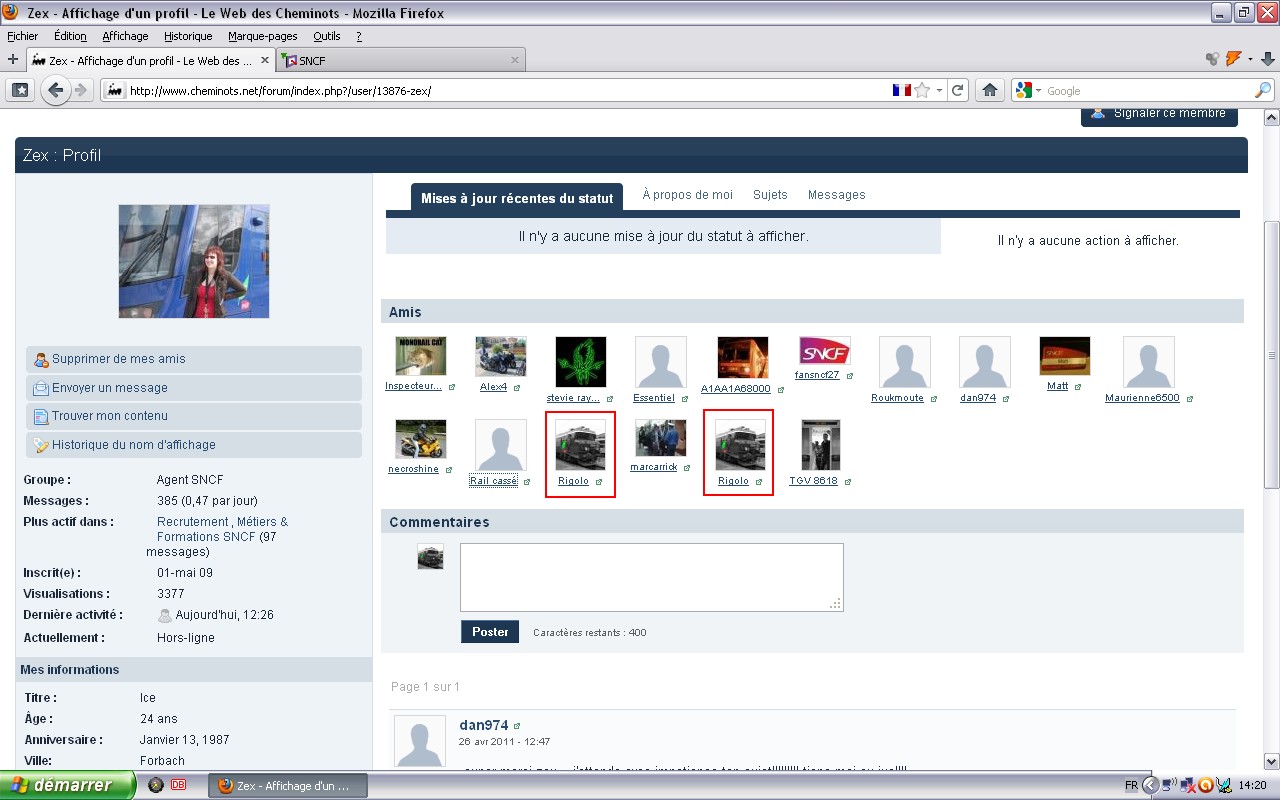Reload the page with the refresh icon
This screenshot has width=1280, height=800.
(958, 90)
